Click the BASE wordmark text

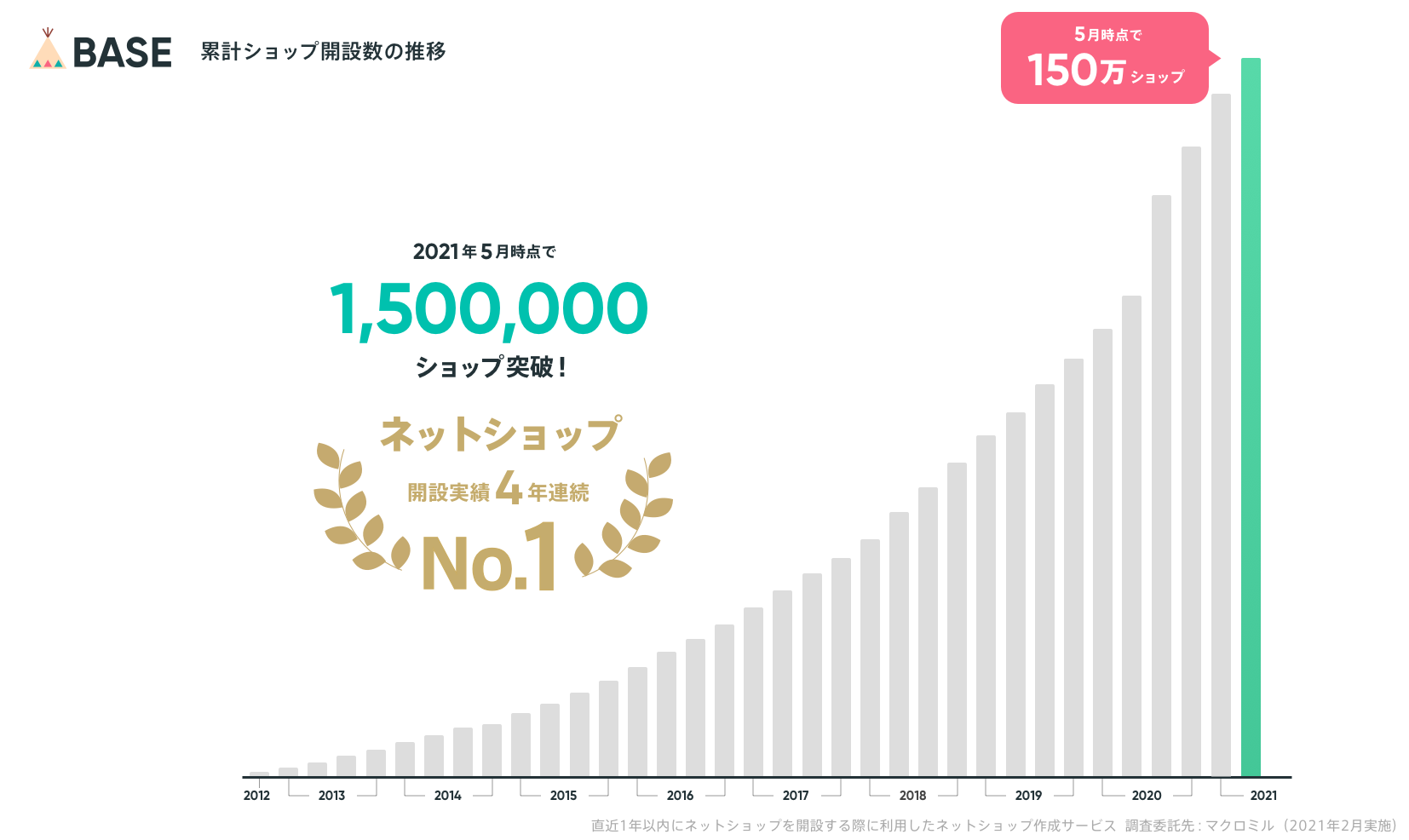(x=123, y=53)
